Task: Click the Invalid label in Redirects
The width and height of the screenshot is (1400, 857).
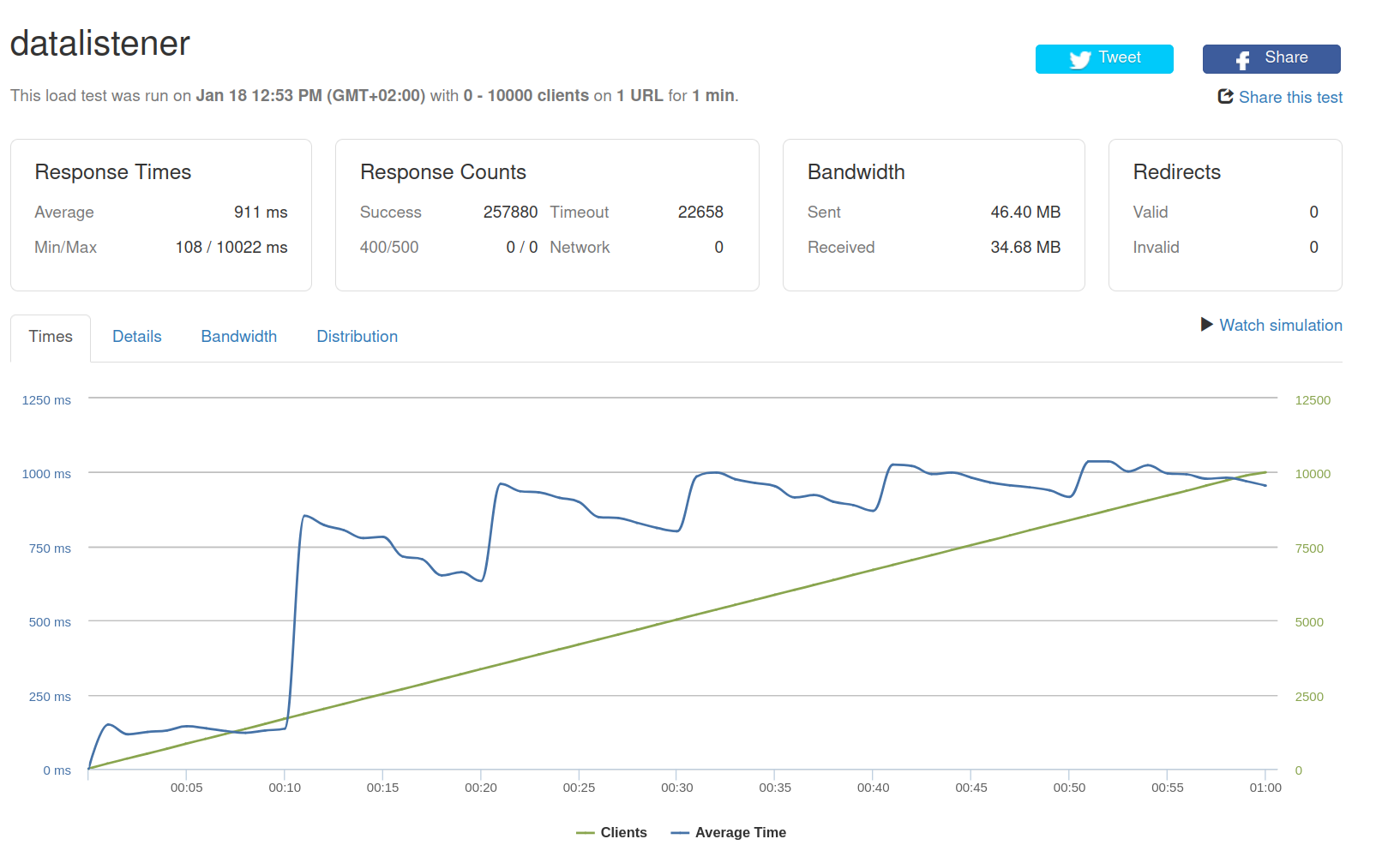Action: [x=1157, y=248]
